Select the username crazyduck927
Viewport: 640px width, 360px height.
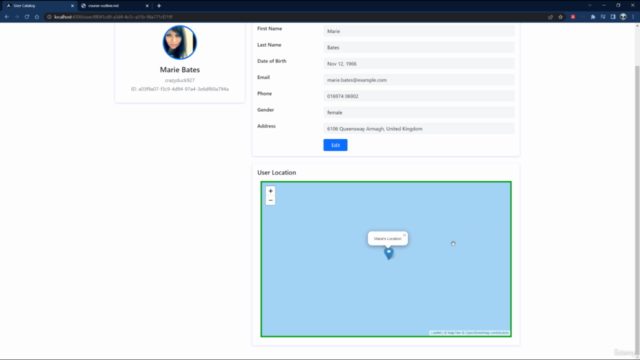point(180,80)
